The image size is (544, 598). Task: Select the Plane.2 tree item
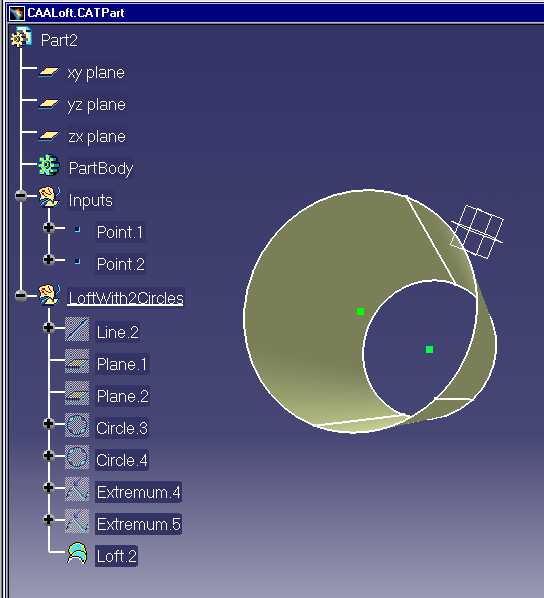pyautogui.click(x=122, y=396)
